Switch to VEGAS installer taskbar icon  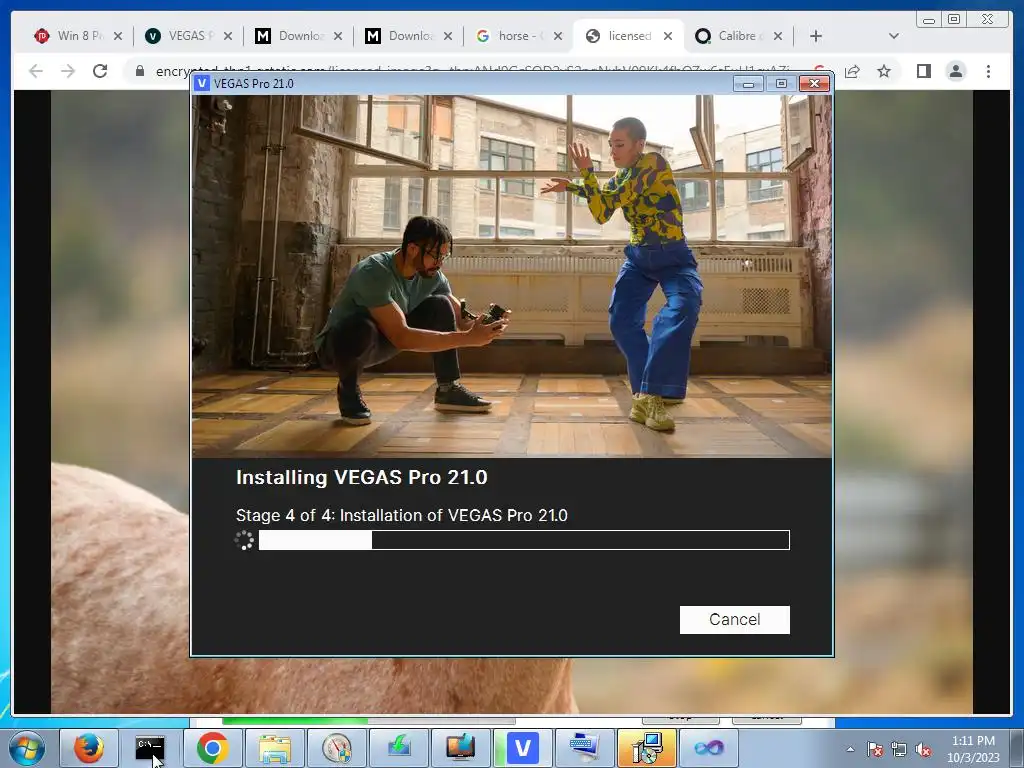click(x=522, y=748)
